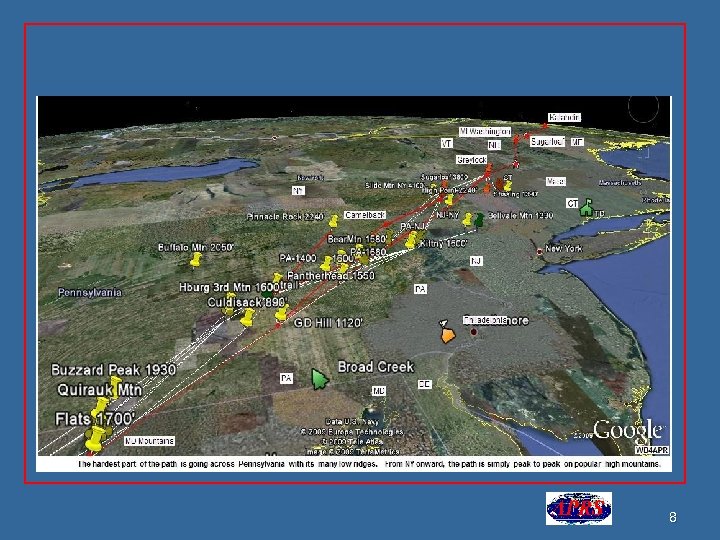Click the Greylock white label

[x=472, y=160]
